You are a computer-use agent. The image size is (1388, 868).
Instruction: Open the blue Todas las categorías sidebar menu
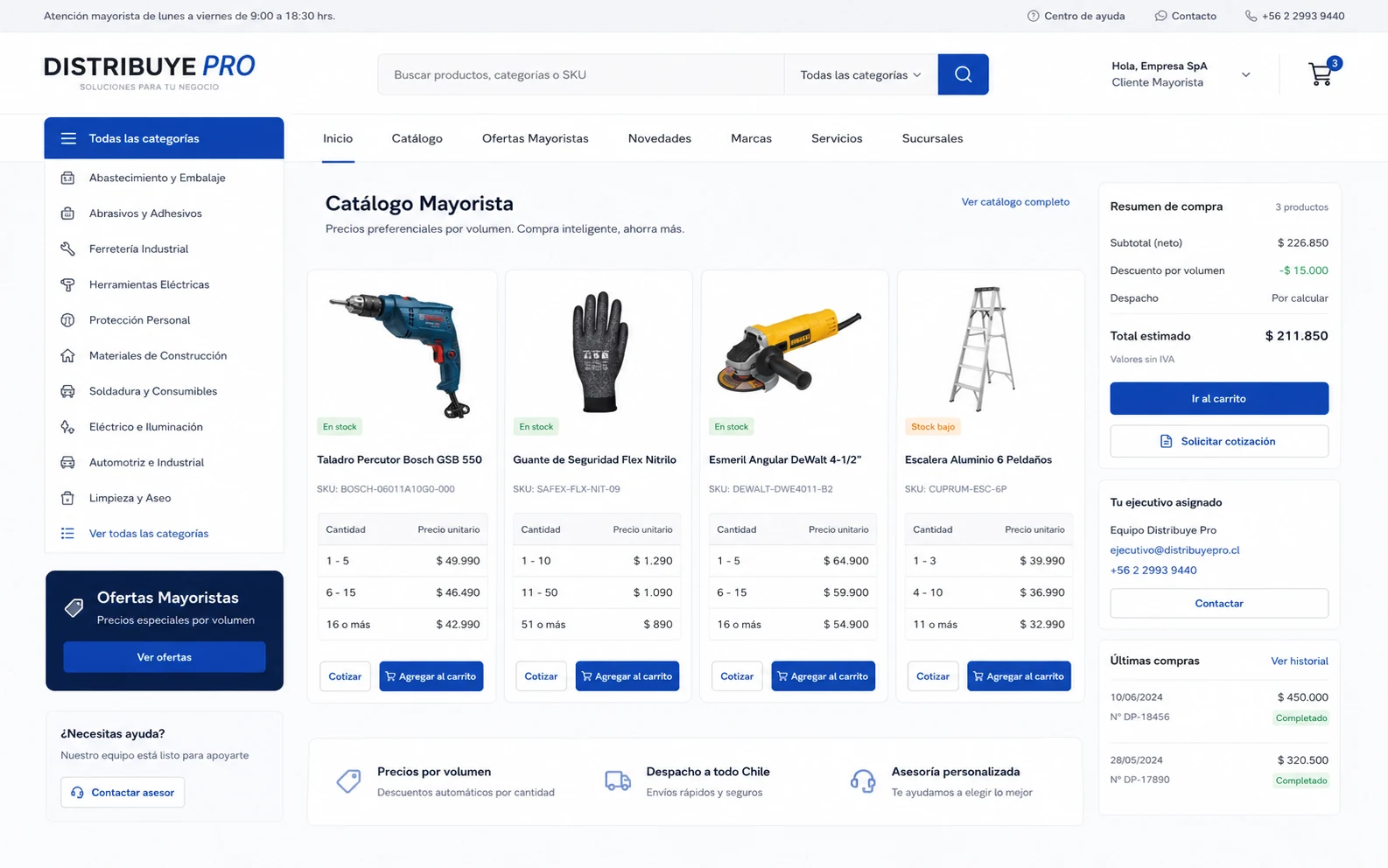pos(164,138)
